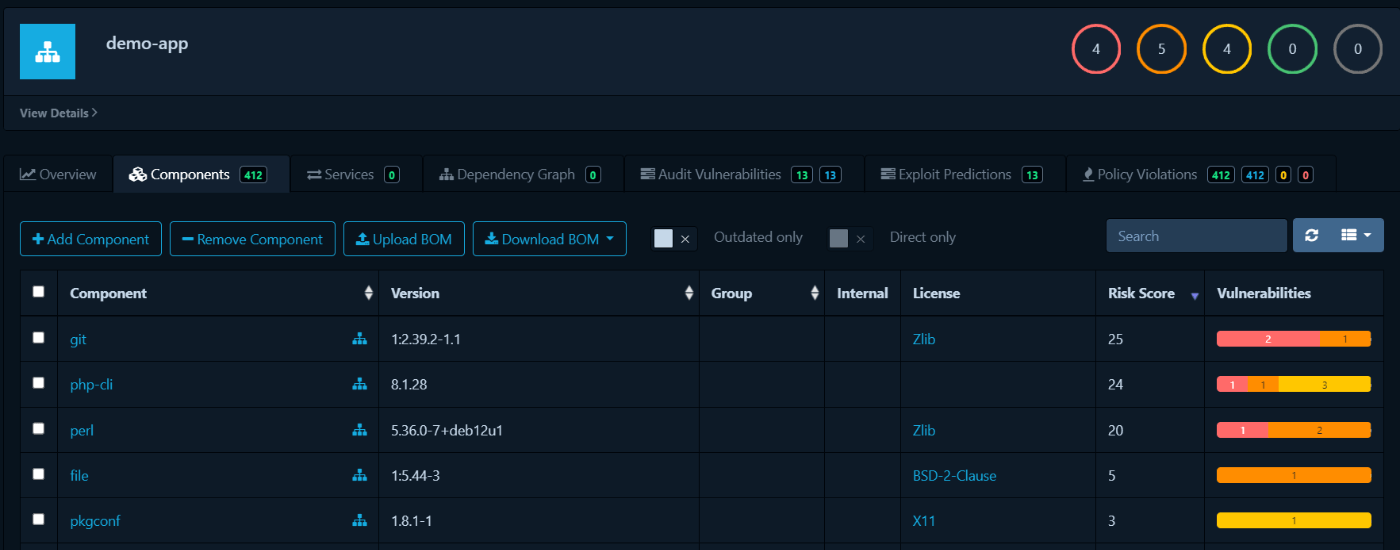
Task: Open the Download BOM dropdown
Action: 549,239
